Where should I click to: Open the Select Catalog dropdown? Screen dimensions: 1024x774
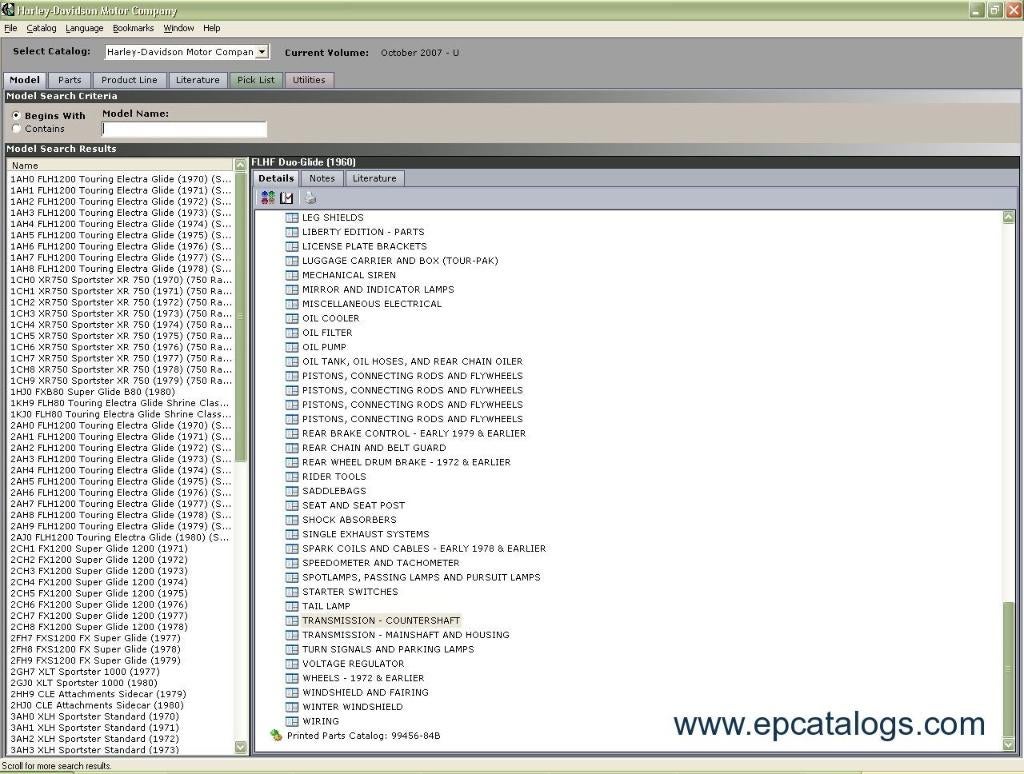[x=262, y=52]
